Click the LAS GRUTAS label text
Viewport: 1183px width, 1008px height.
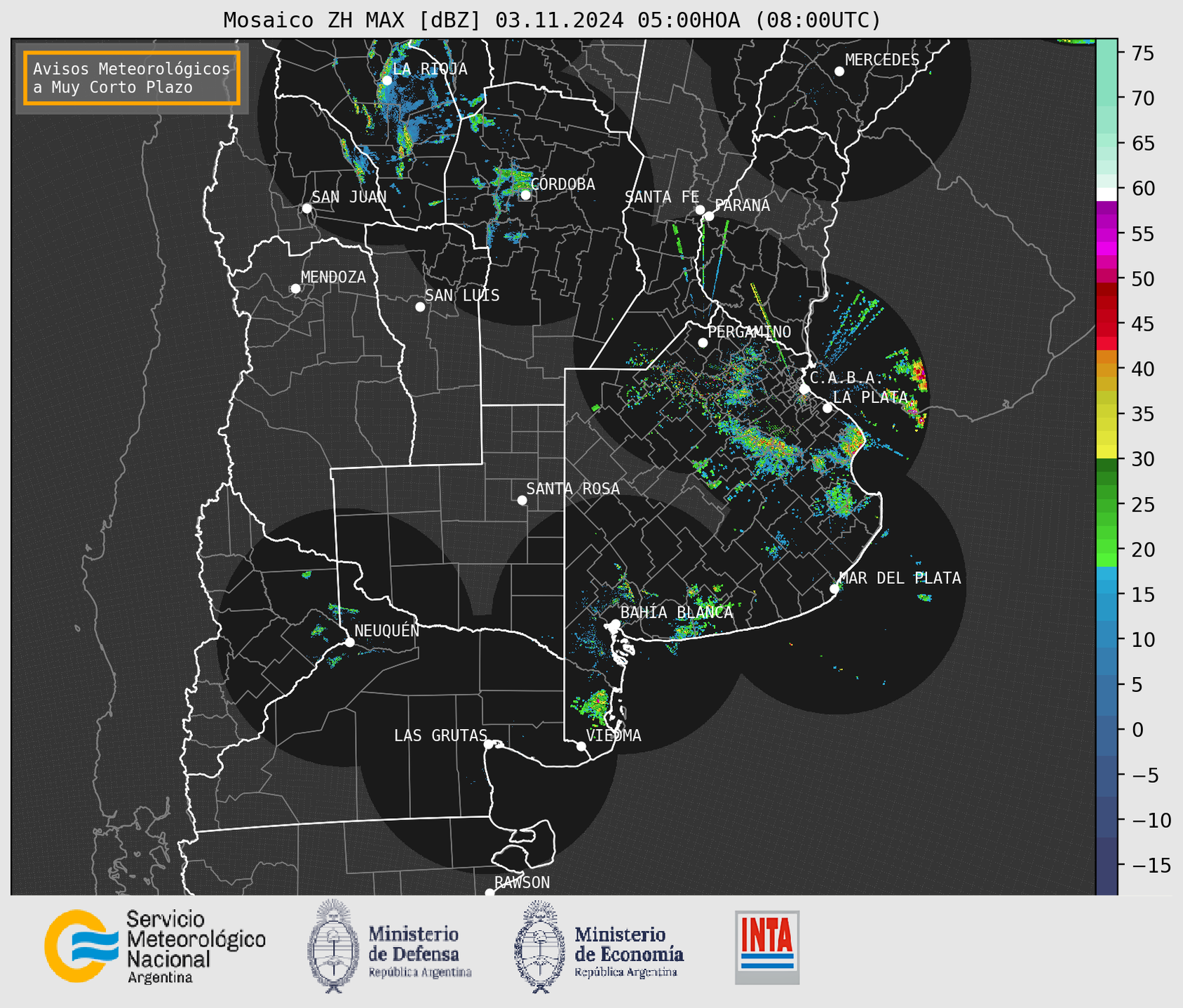(x=440, y=735)
